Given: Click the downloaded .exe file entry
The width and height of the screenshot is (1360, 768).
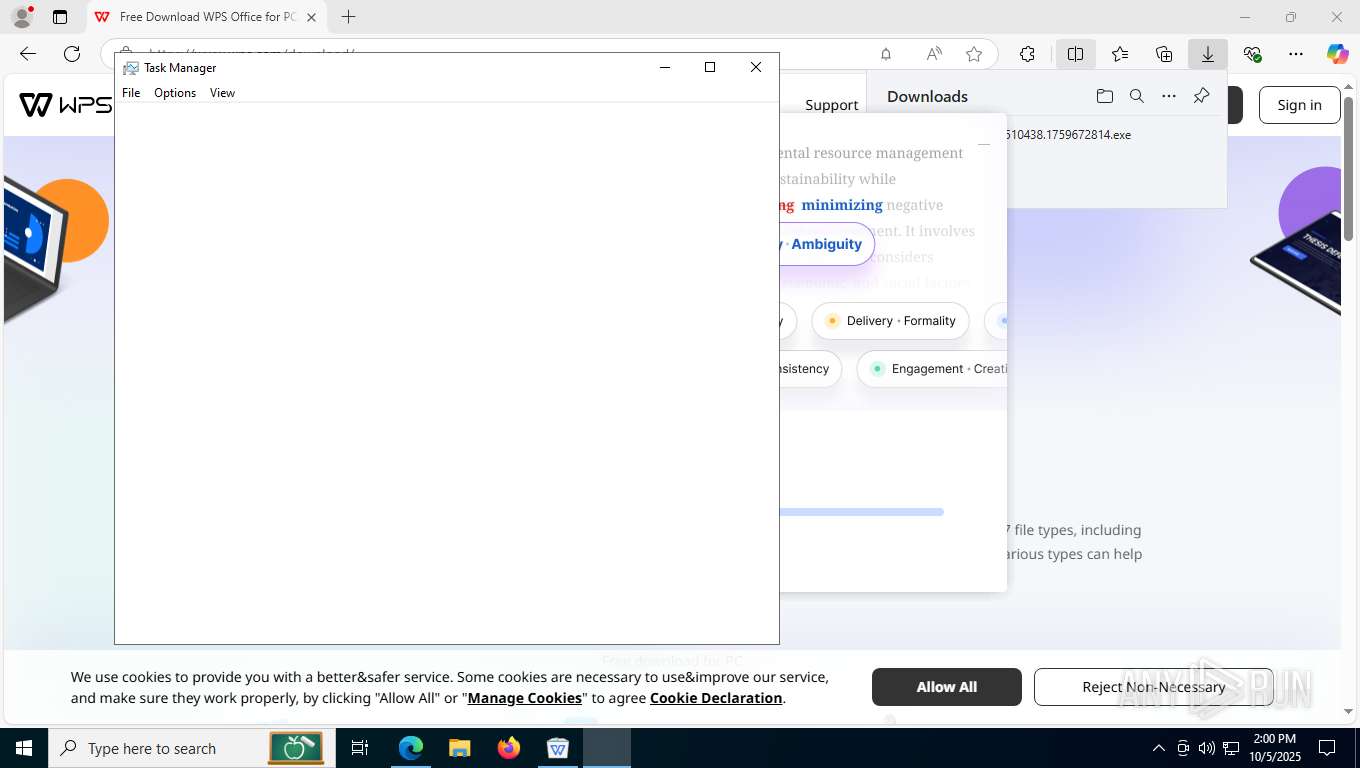Looking at the screenshot, I should pyautogui.click(x=1068, y=134).
